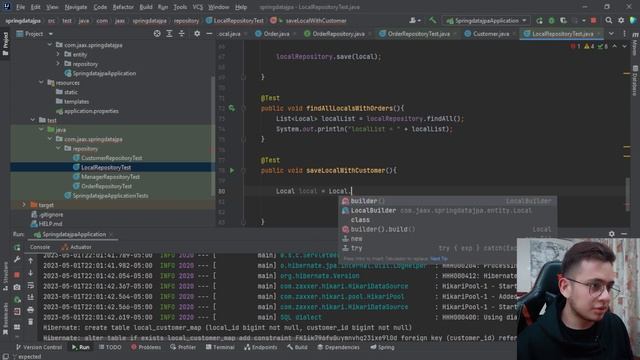
Task: Open the SpringdatajpaApplication run configuration dropdown
Action: tap(487, 20)
